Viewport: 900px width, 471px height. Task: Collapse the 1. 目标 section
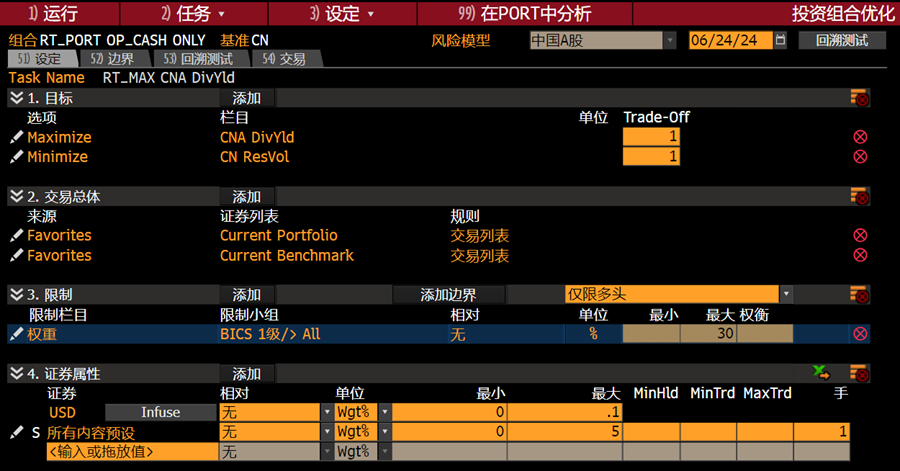(16, 98)
